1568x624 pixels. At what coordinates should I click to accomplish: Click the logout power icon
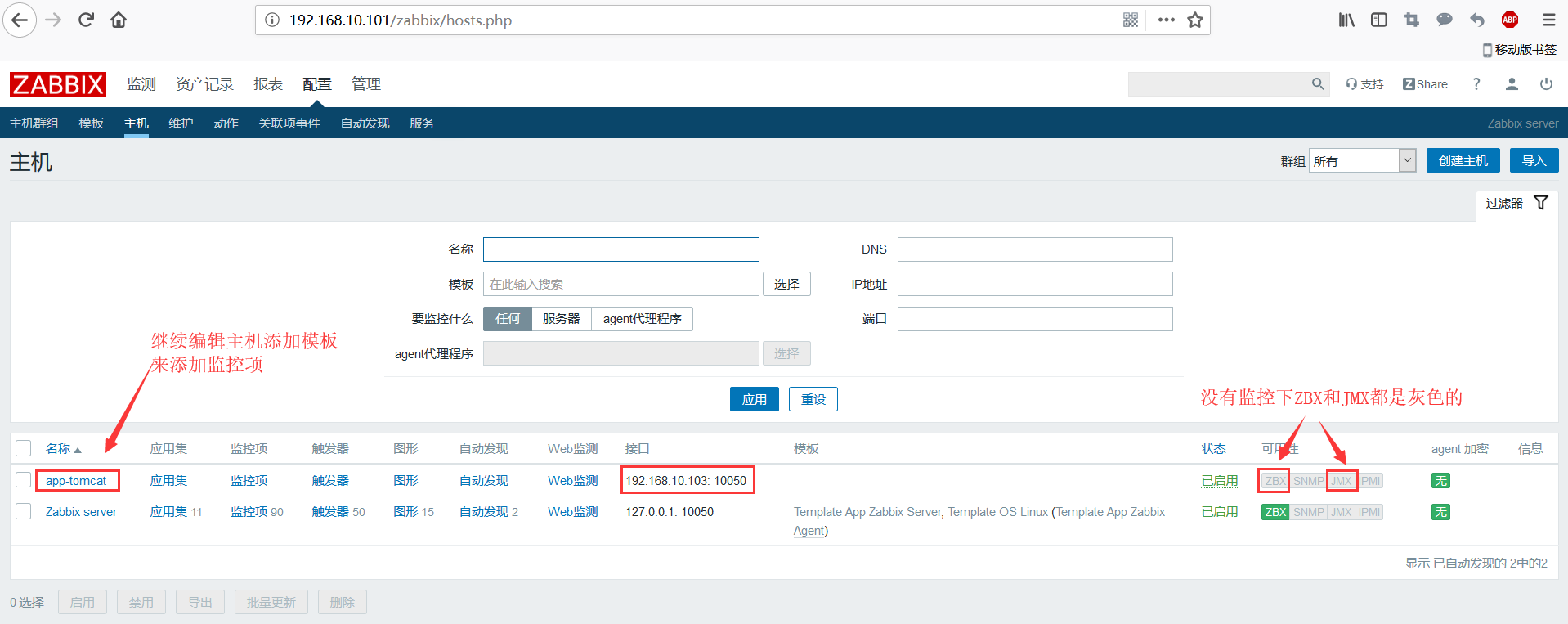pyautogui.click(x=1546, y=83)
